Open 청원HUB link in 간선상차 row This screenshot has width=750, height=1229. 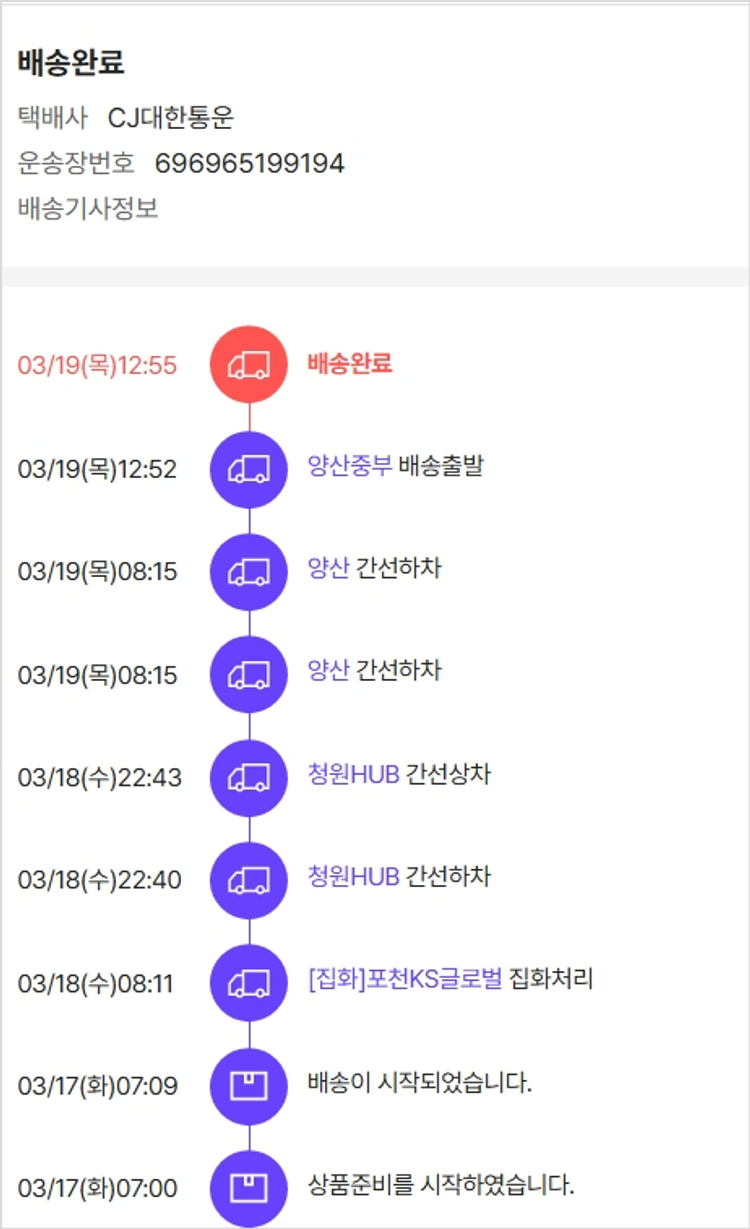(x=354, y=774)
